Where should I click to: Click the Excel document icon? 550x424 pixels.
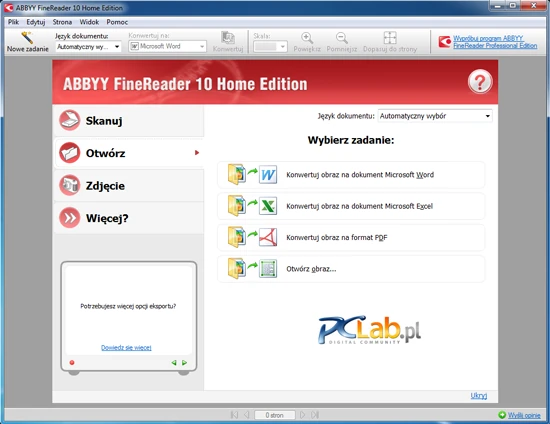pyautogui.click(x=268, y=206)
